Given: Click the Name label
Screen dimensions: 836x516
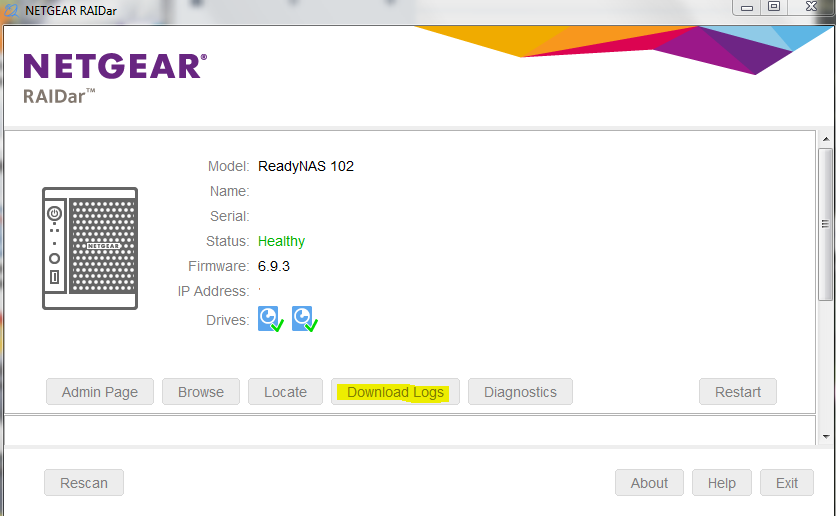Looking at the screenshot, I should (229, 191).
